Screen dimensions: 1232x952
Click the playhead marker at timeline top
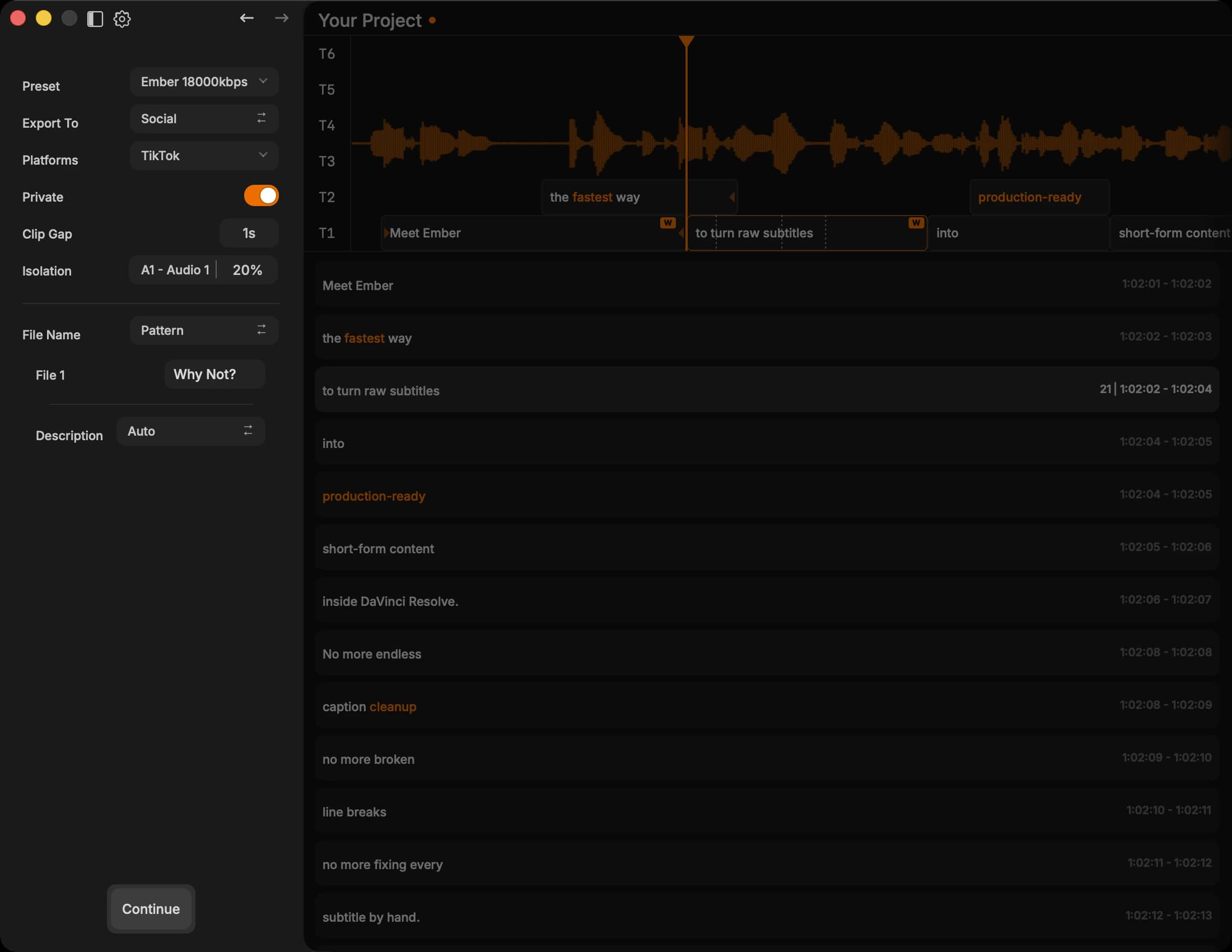tap(686, 41)
